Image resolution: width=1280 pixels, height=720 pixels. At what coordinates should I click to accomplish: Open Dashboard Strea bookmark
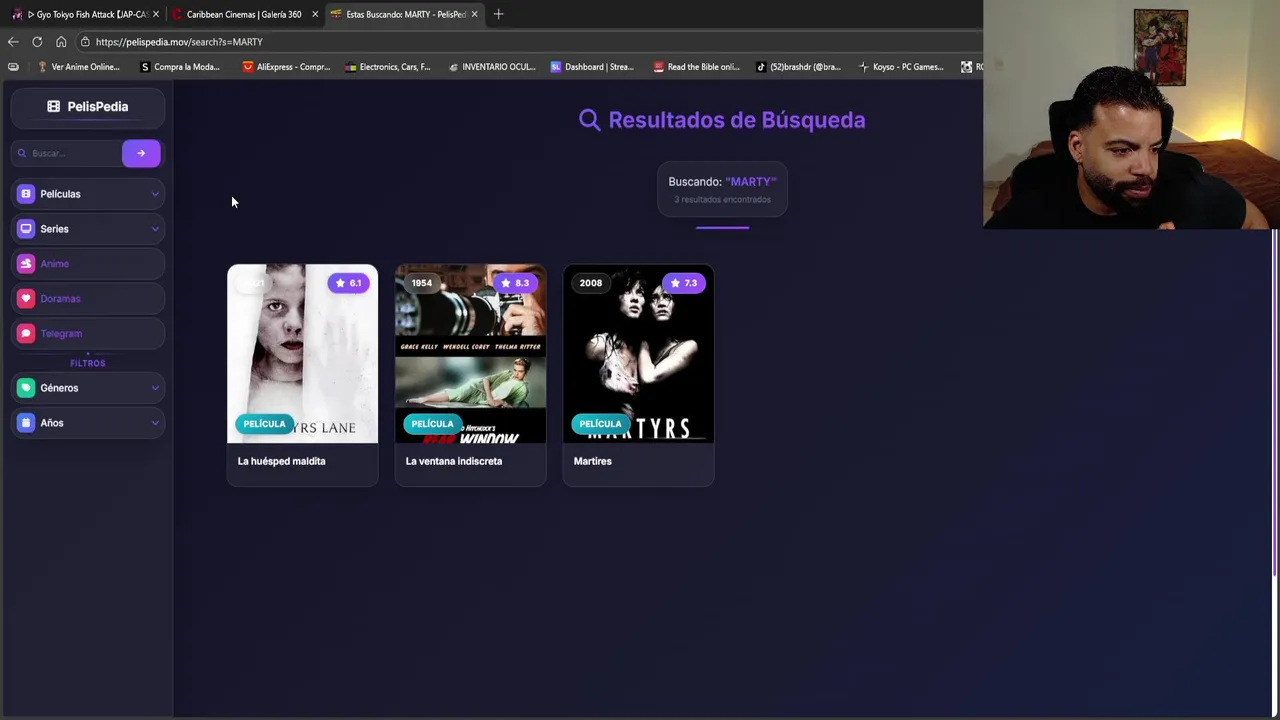pyautogui.click(x=592, y=67)
